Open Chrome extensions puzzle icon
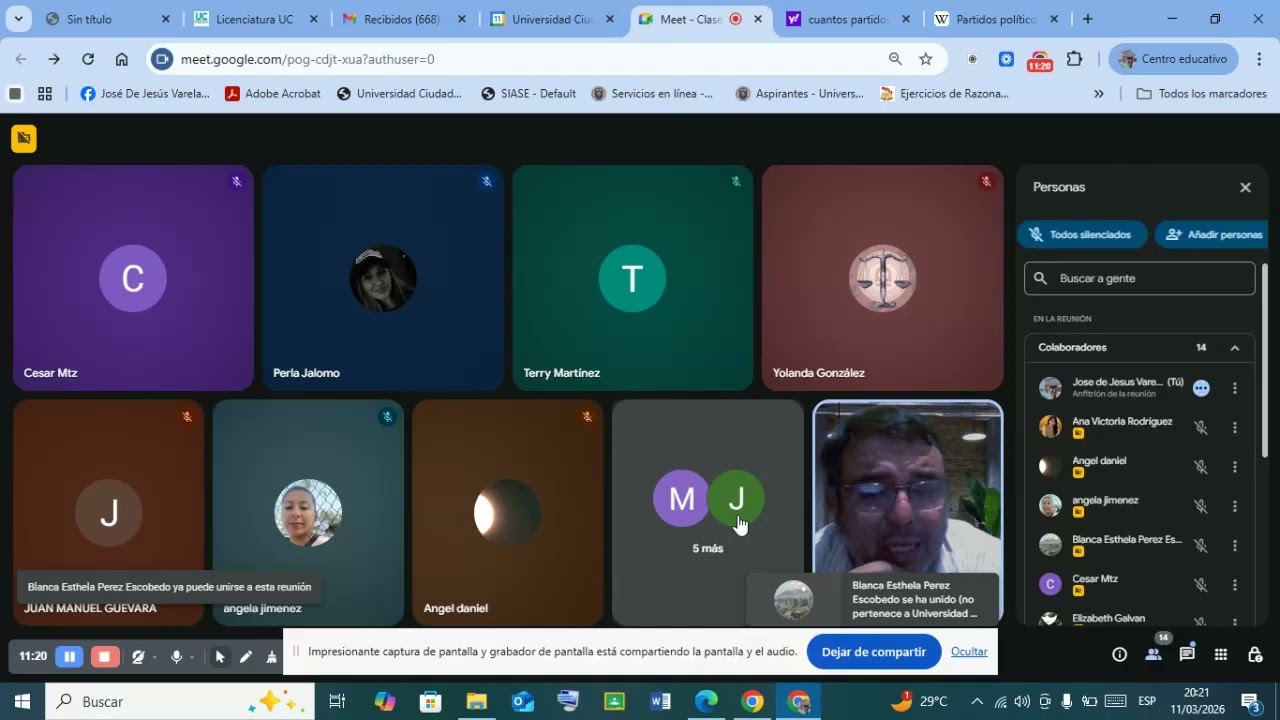The width and height of the screenshot is (1280, 720). 1074,59
